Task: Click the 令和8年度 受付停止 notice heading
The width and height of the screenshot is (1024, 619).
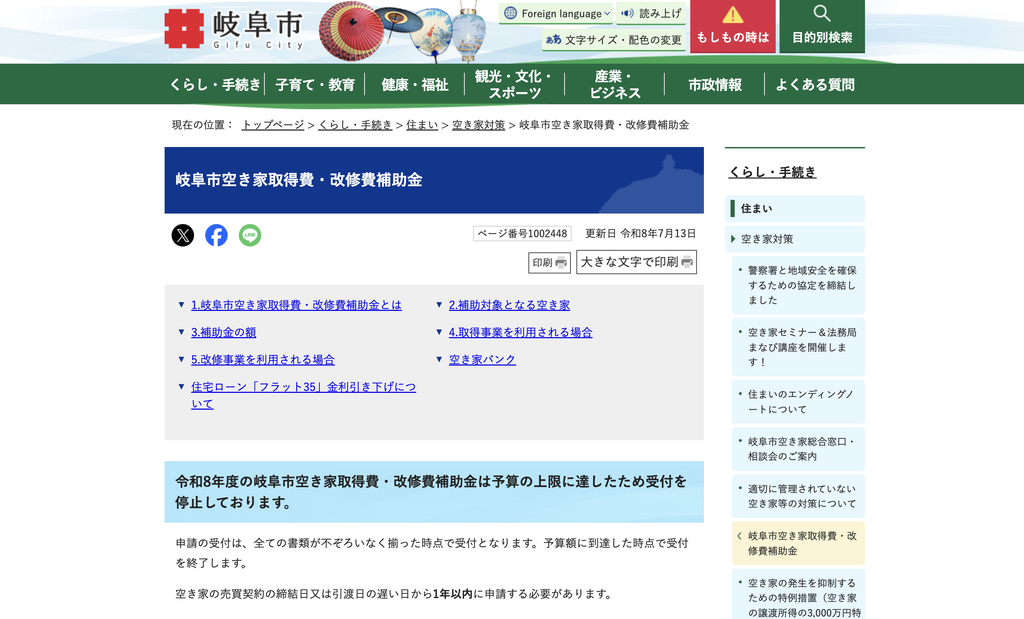Action: (434, 492)
